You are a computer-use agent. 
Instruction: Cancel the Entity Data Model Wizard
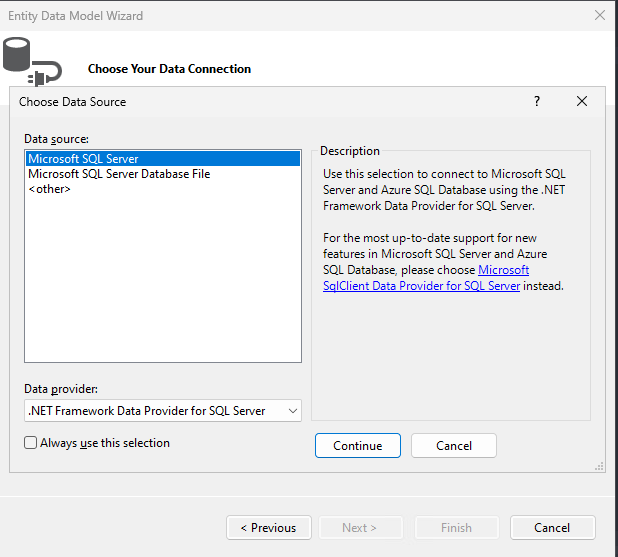click(x=553, y=527)
